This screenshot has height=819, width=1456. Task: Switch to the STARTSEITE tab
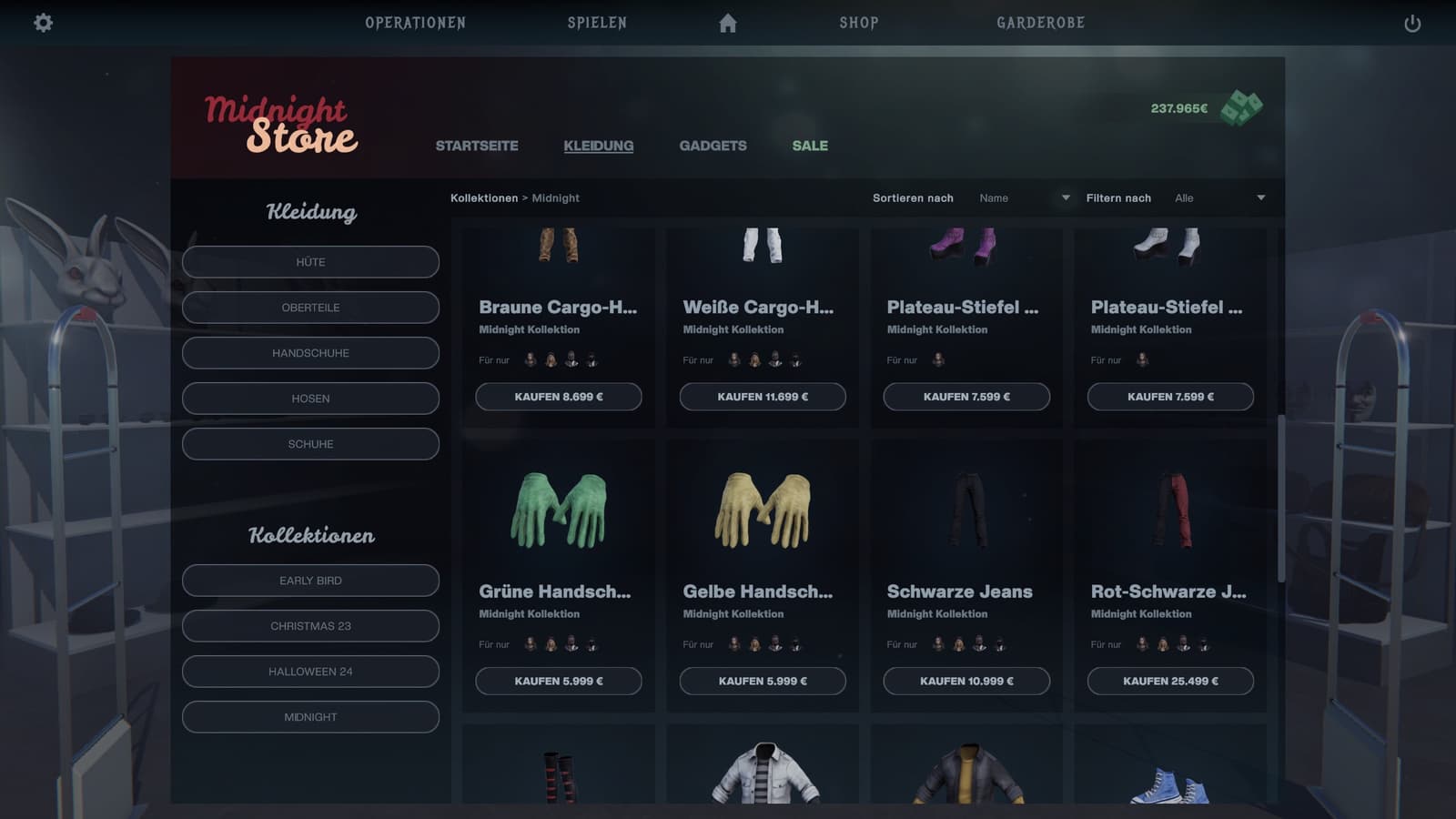point(477,146)
